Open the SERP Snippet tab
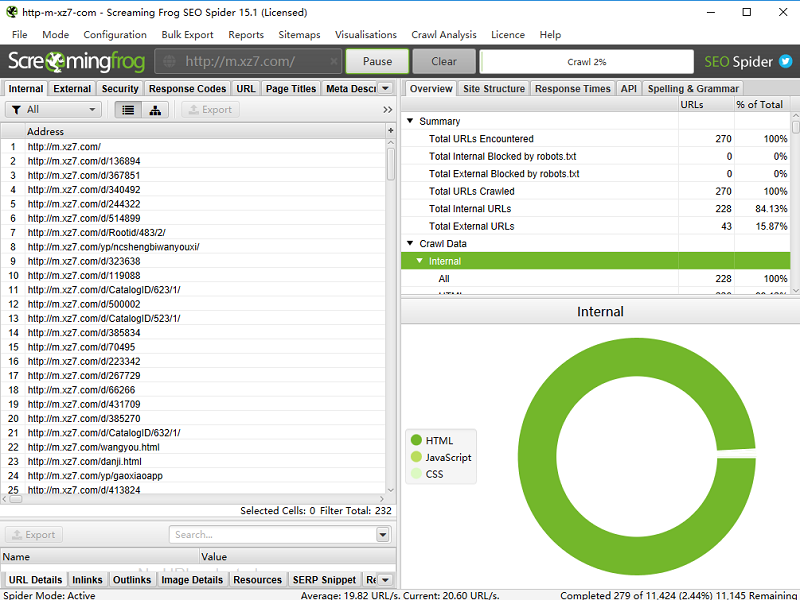800x600 pixels. (x=324, y=580)
